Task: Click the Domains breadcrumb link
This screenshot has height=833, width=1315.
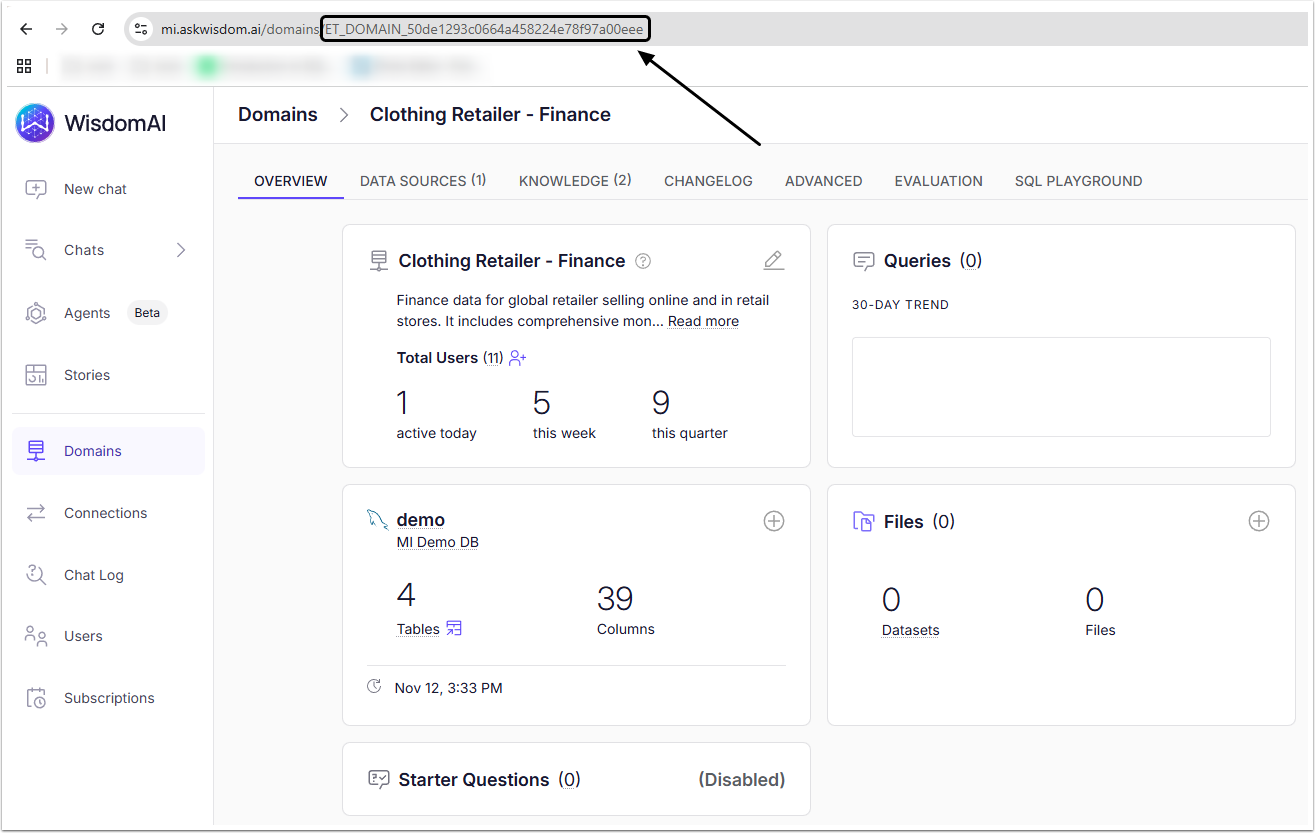Action: (277, 115)
